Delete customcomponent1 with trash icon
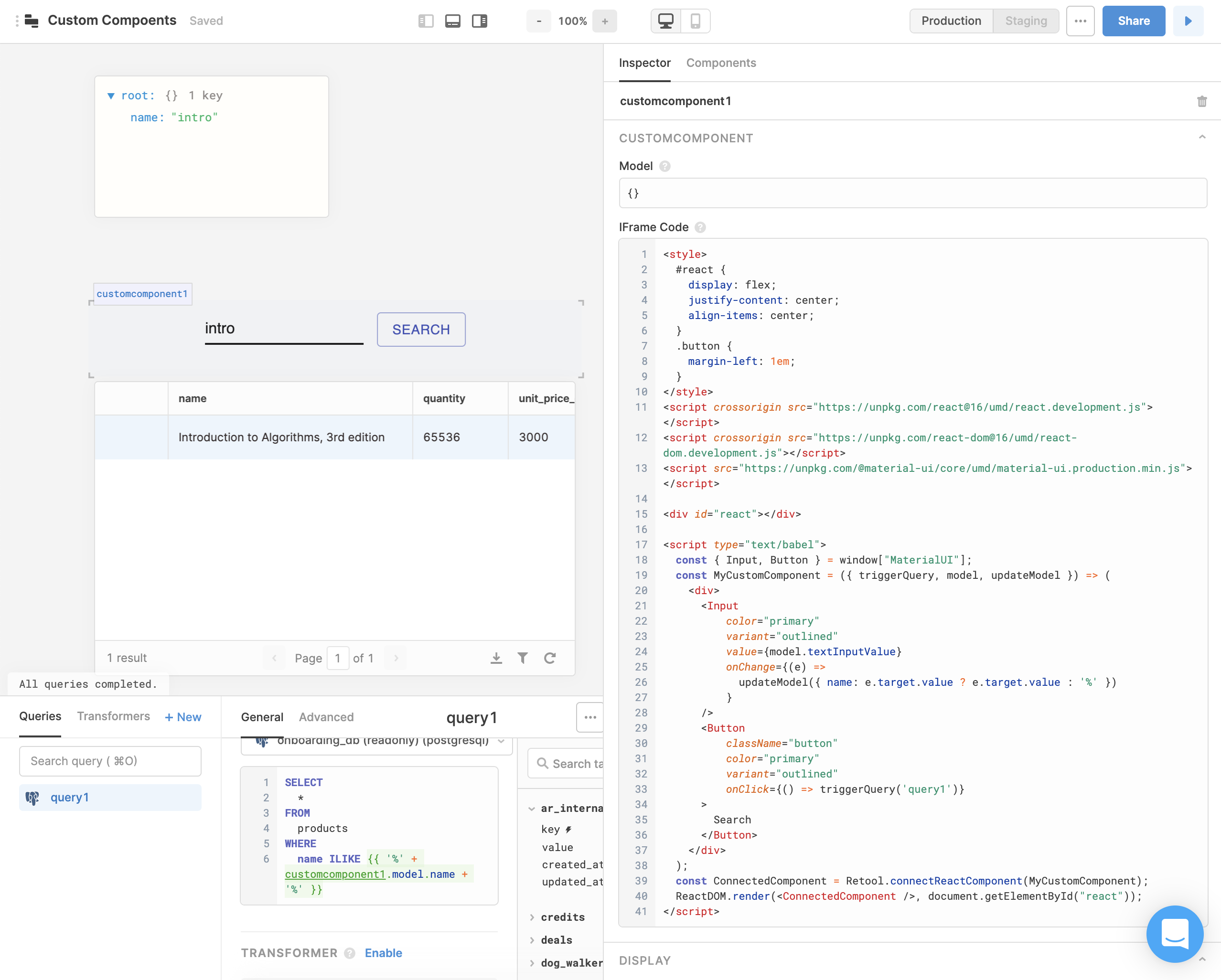 1202,101
